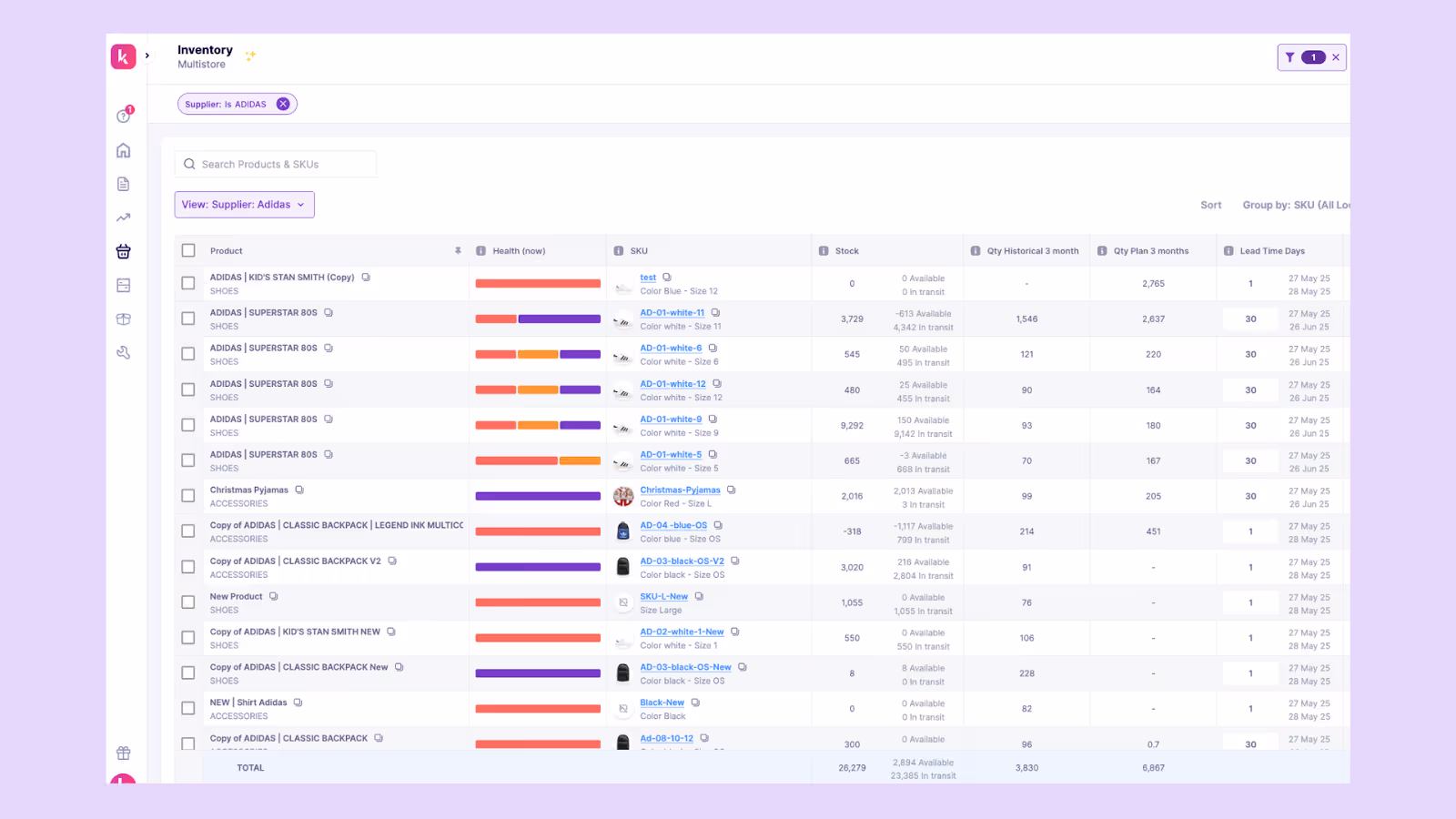Remove the Supplier is ADIDAS filter chip

(x=283, y=104)
